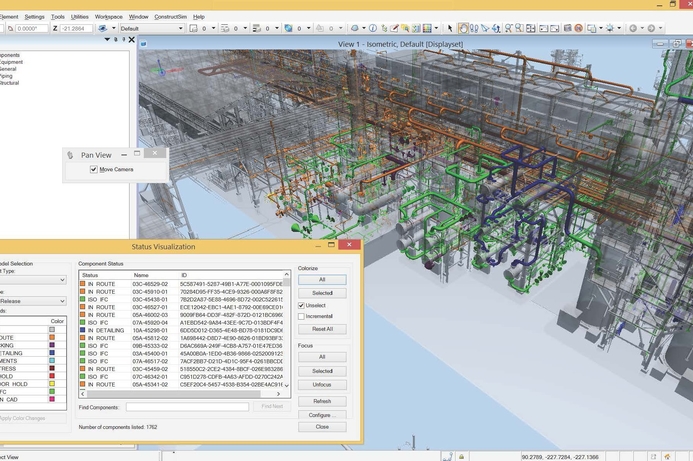Image resolution: width=693 pixels, height=461 pixels.
Task: Click the Fit View tool
Action: [x=531, y=28]
